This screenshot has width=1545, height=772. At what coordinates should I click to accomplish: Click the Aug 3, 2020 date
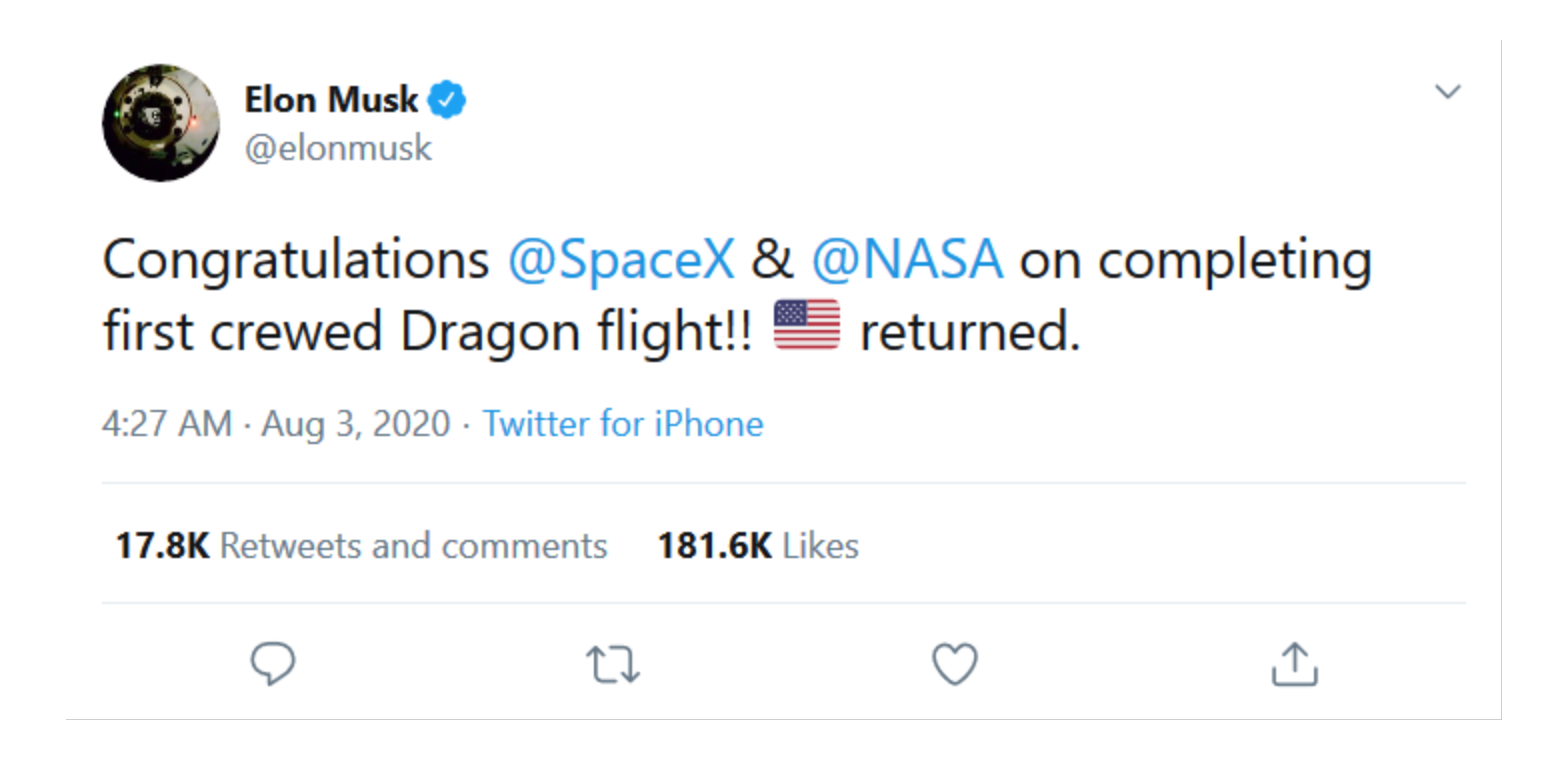click(x=356, y=424)
